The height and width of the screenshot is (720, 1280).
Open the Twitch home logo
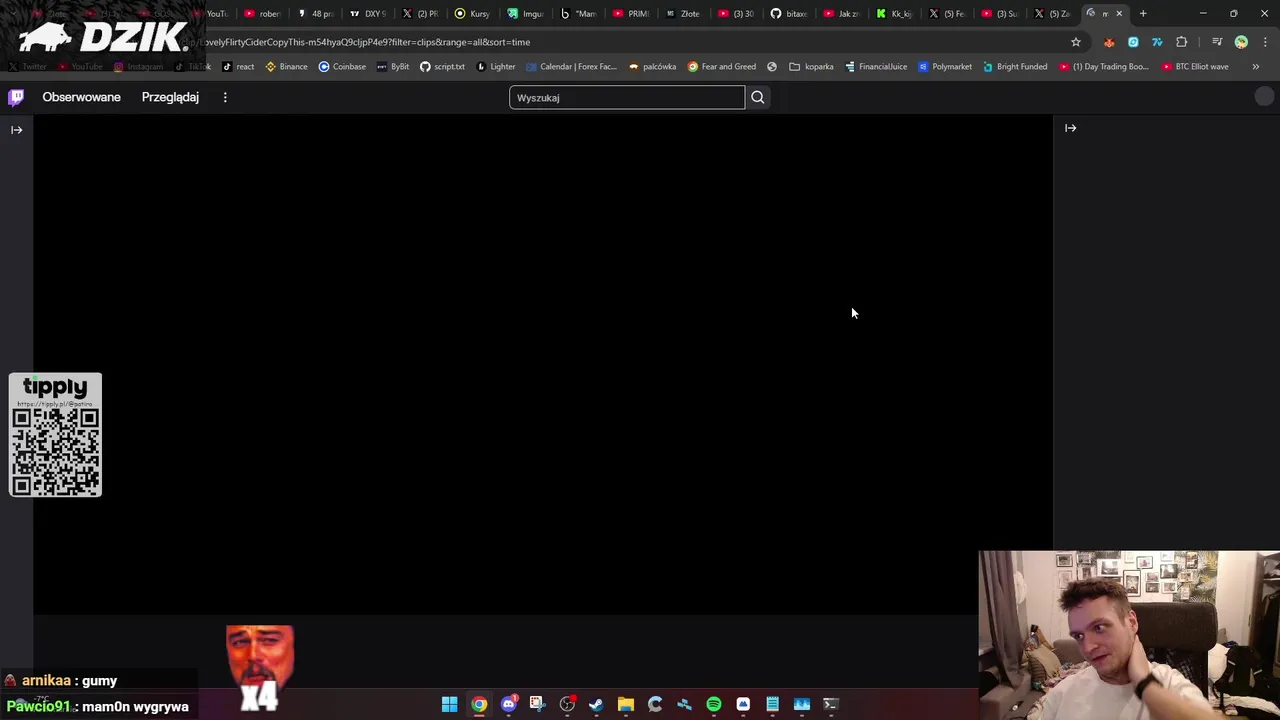point(16,97)
